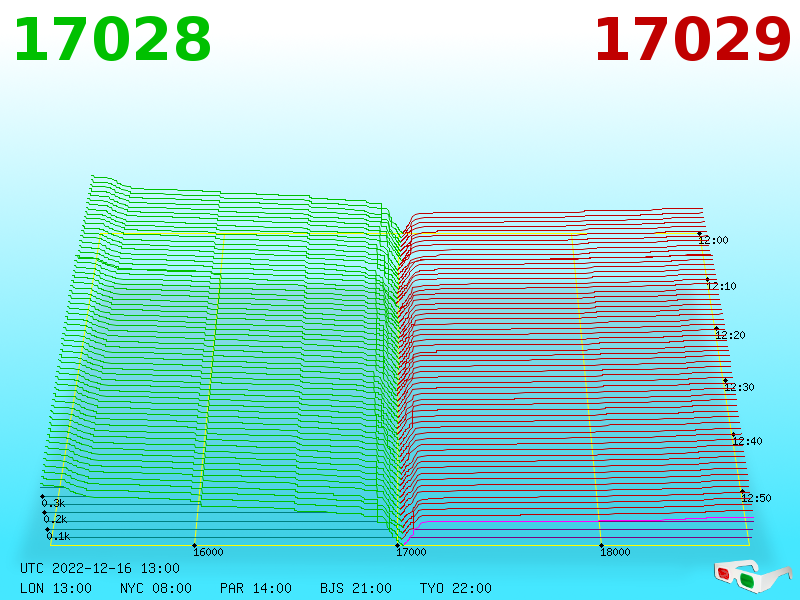Click the UTC 2022-12-16 13:00 timestamp
The height and width of the screenshot is (600, 800).
point(100,568)
